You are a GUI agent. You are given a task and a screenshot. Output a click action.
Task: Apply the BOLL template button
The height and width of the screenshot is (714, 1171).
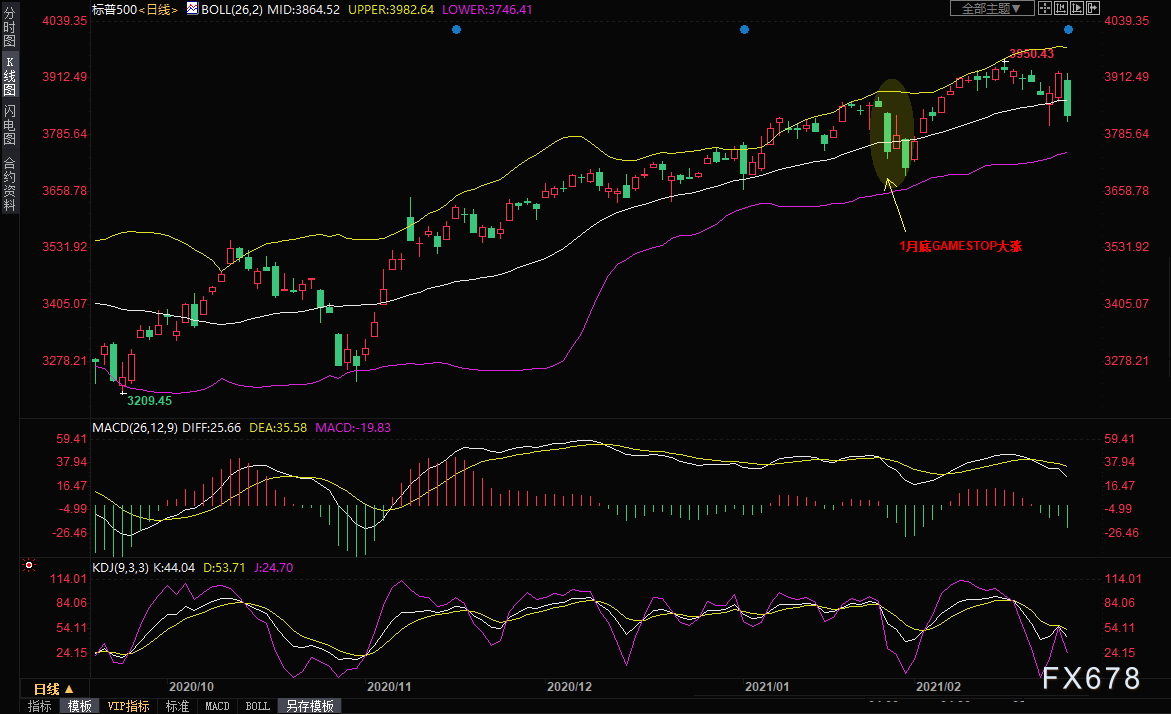point(258,706)
